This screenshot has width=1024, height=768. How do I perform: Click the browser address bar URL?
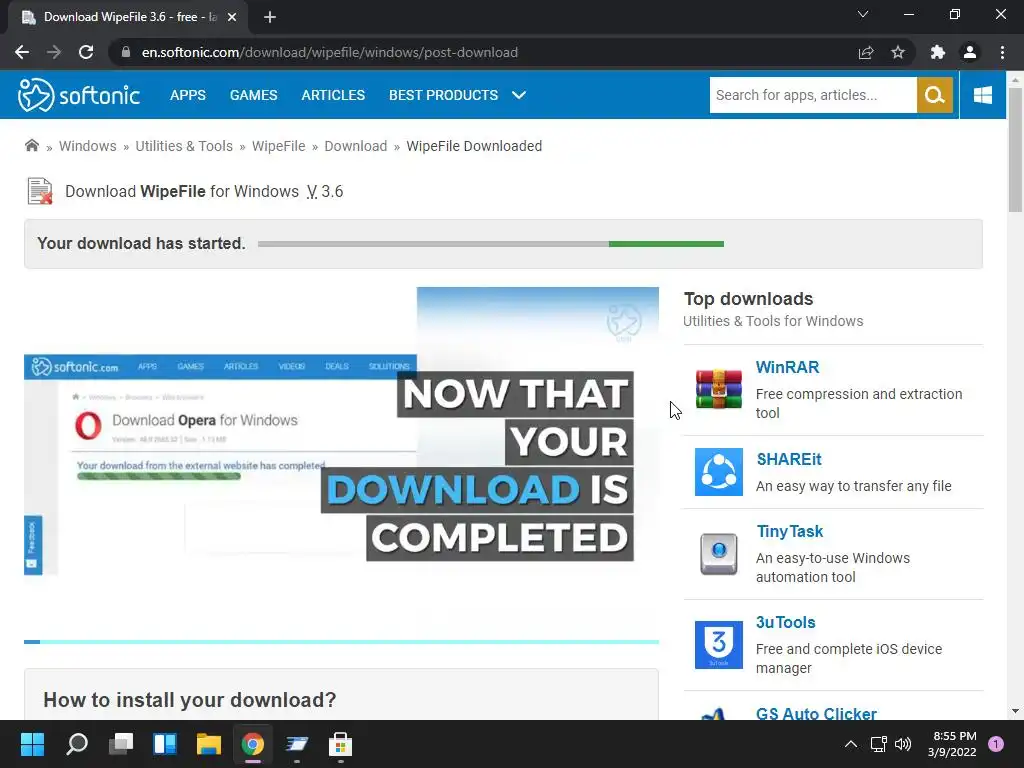[x=330, y=52]
